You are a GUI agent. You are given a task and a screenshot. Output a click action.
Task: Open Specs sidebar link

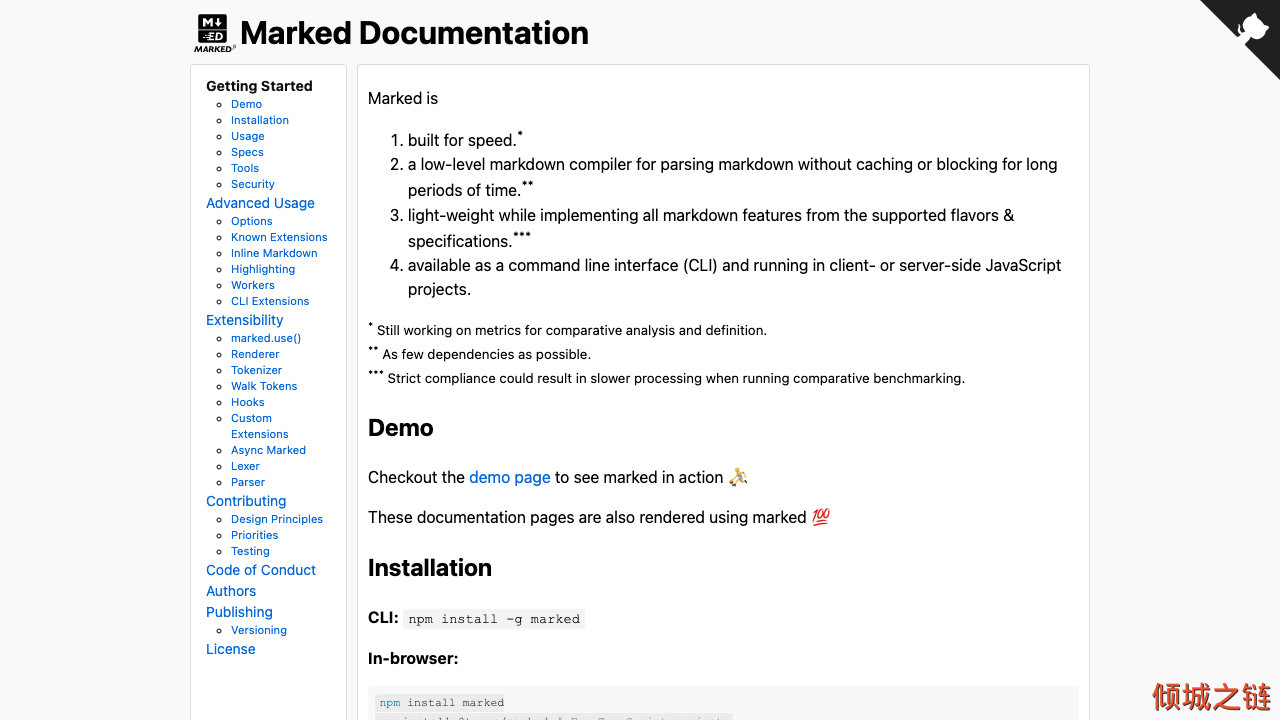tap(247, 152)
